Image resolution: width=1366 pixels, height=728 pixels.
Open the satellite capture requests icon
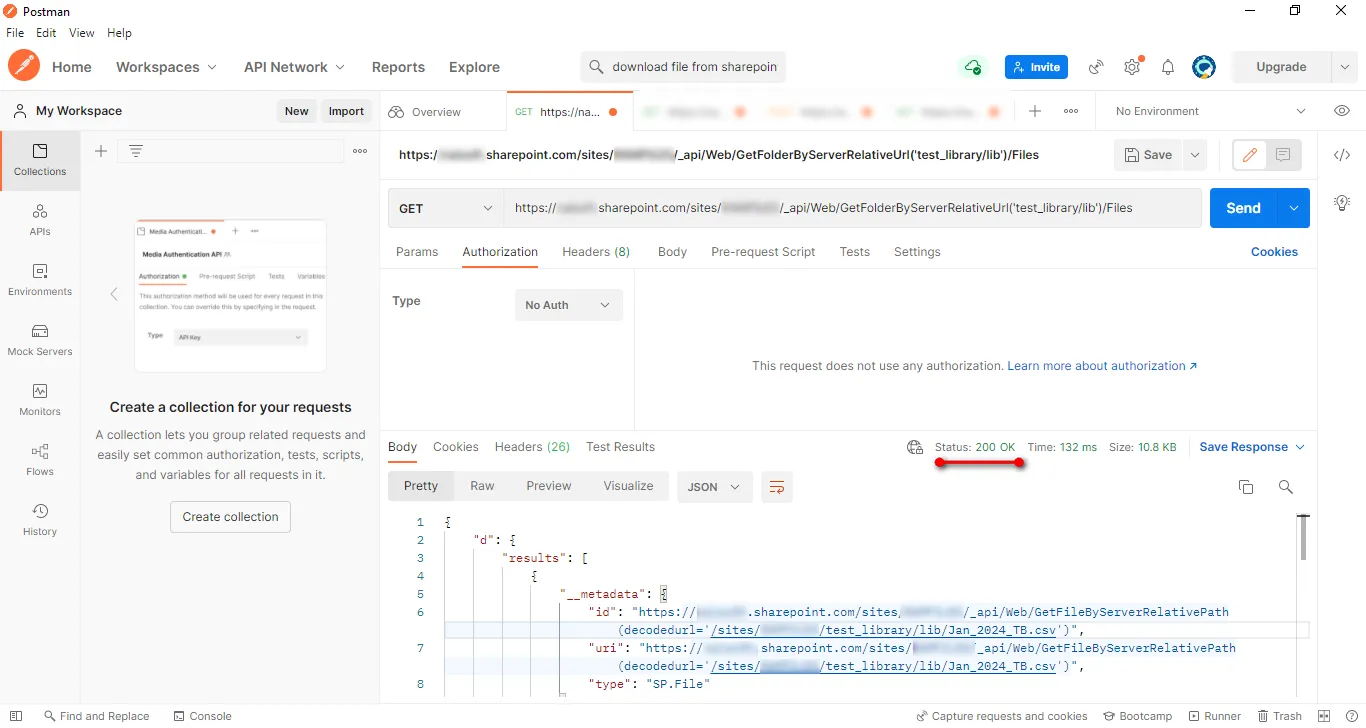tap(1096, 67)
